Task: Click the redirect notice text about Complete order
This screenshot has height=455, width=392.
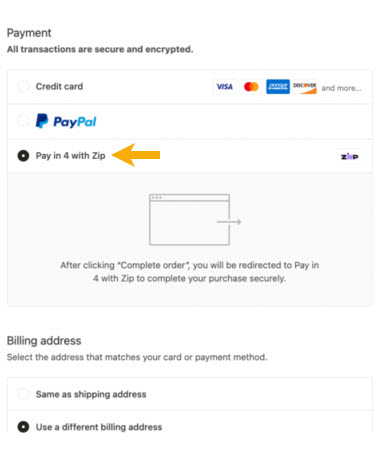Action: [190, 272]
